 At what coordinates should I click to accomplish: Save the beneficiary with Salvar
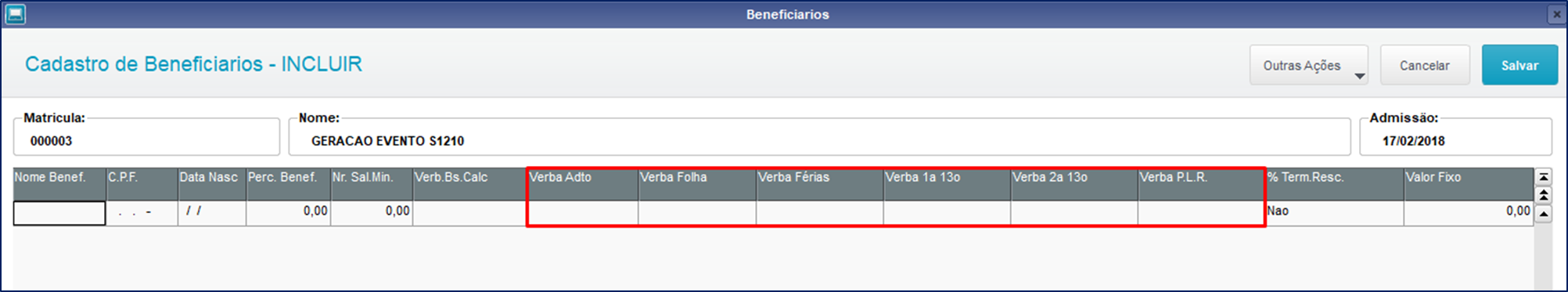(1519, 65)
